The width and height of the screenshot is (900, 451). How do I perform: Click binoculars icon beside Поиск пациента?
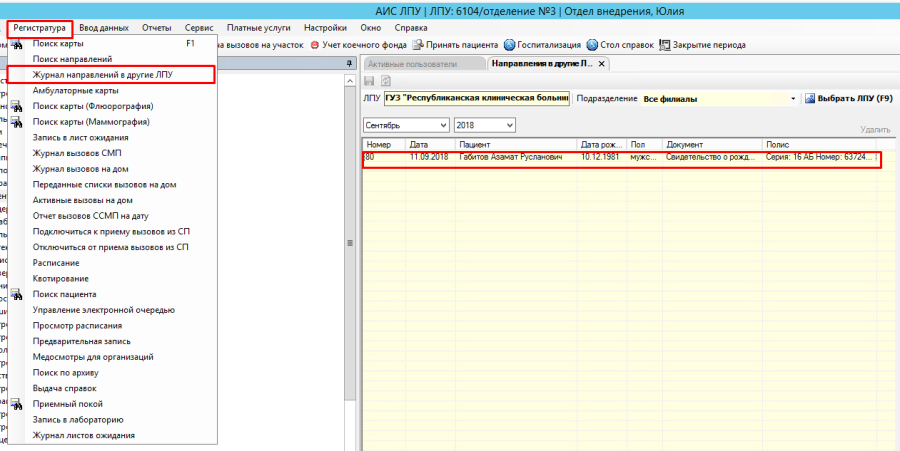[x=17, y=294]
